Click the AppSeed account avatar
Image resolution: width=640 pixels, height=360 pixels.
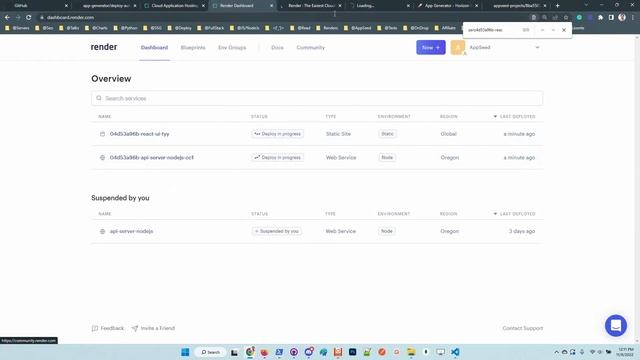[458, 47]
